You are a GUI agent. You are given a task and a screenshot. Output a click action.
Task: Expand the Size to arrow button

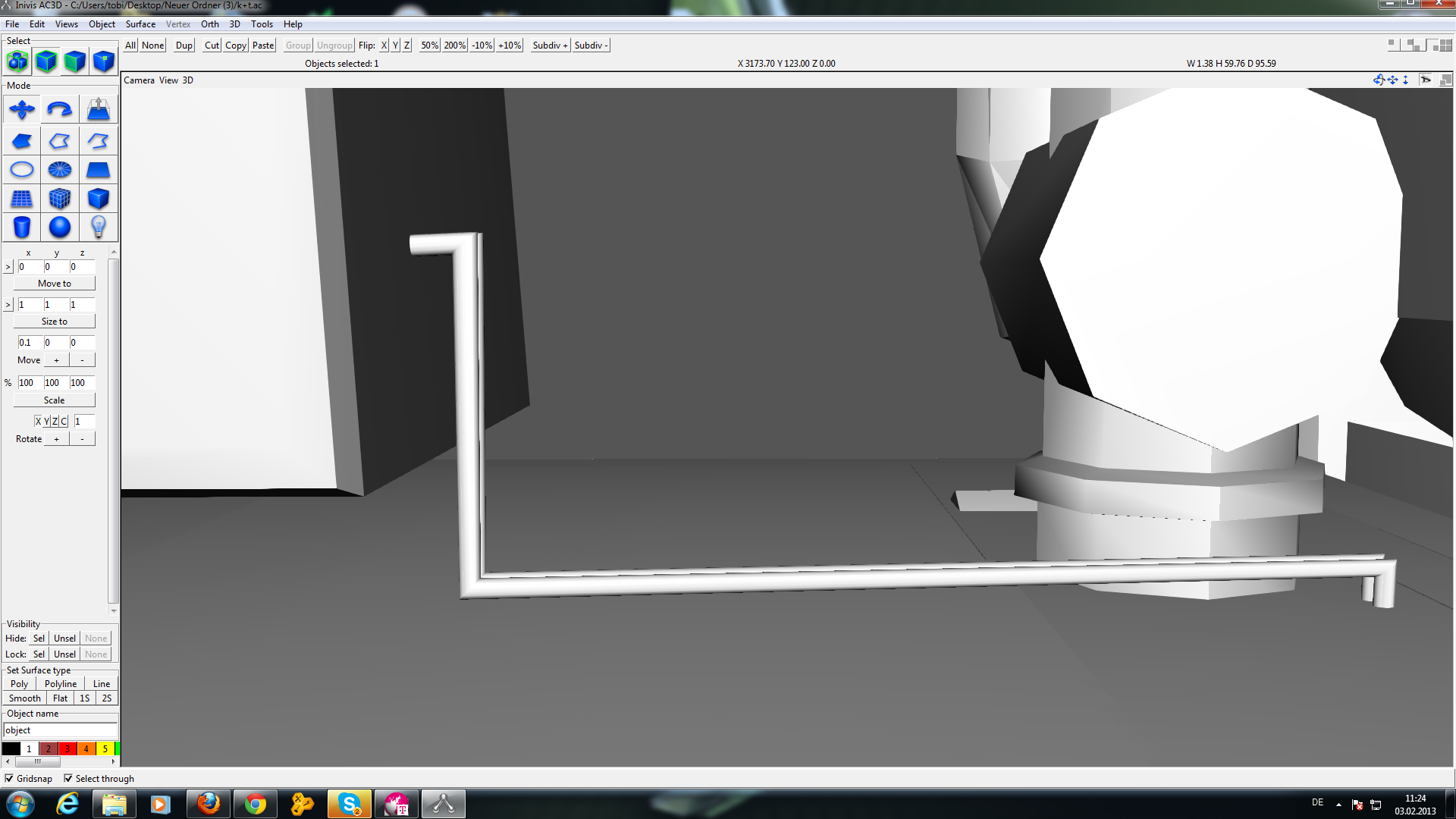pos(8,305)
